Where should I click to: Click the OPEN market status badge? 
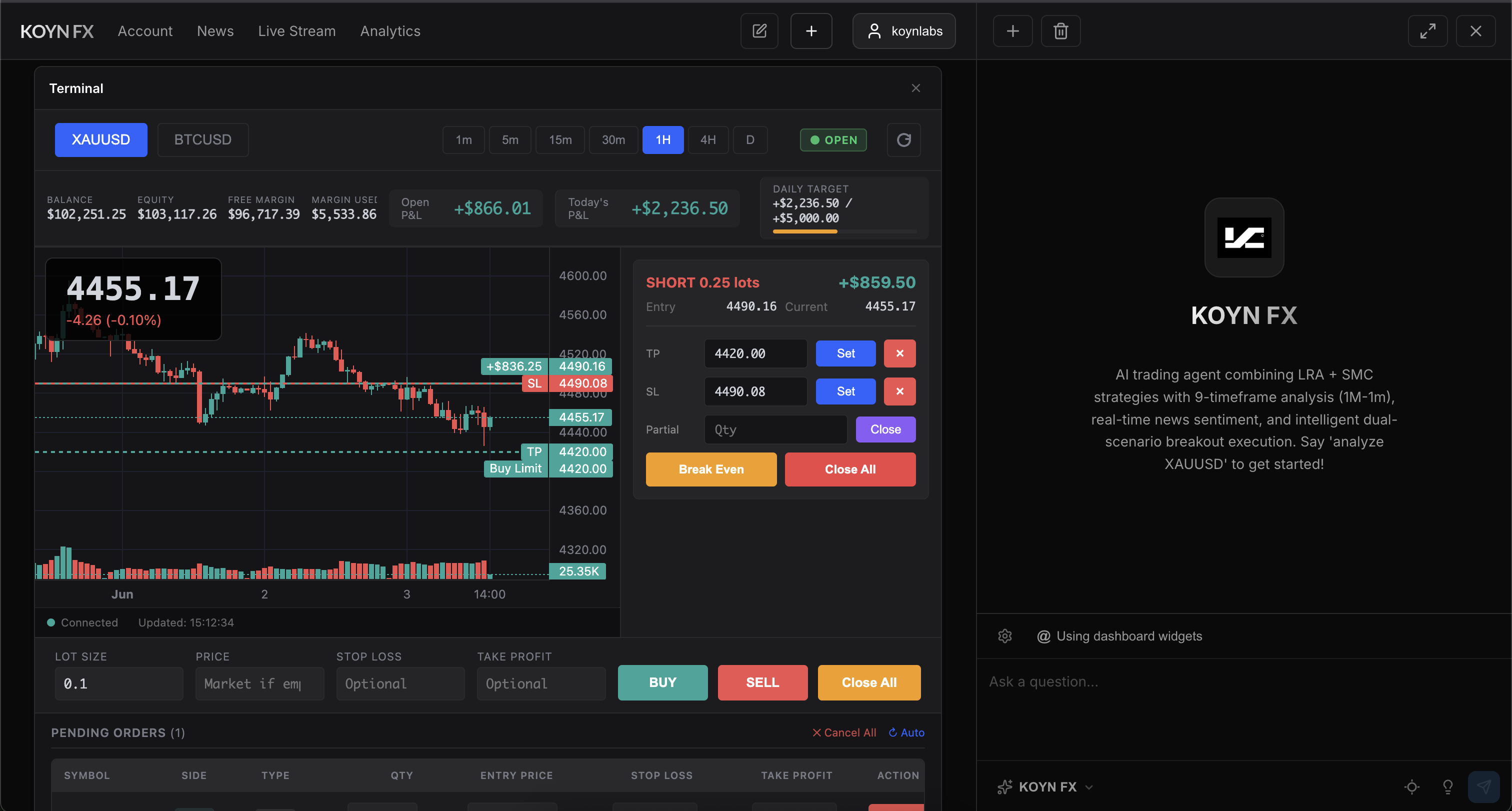coord(833,139)
